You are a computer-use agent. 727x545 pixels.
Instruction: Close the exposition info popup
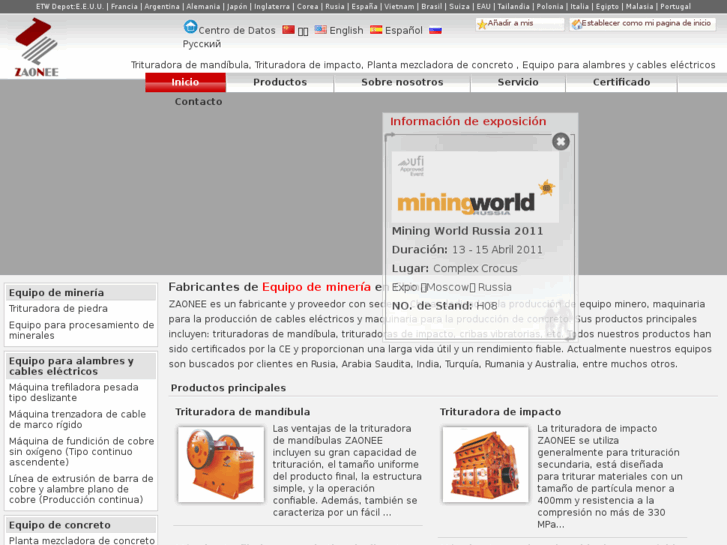pyautogui.click(x=561, y=141)
